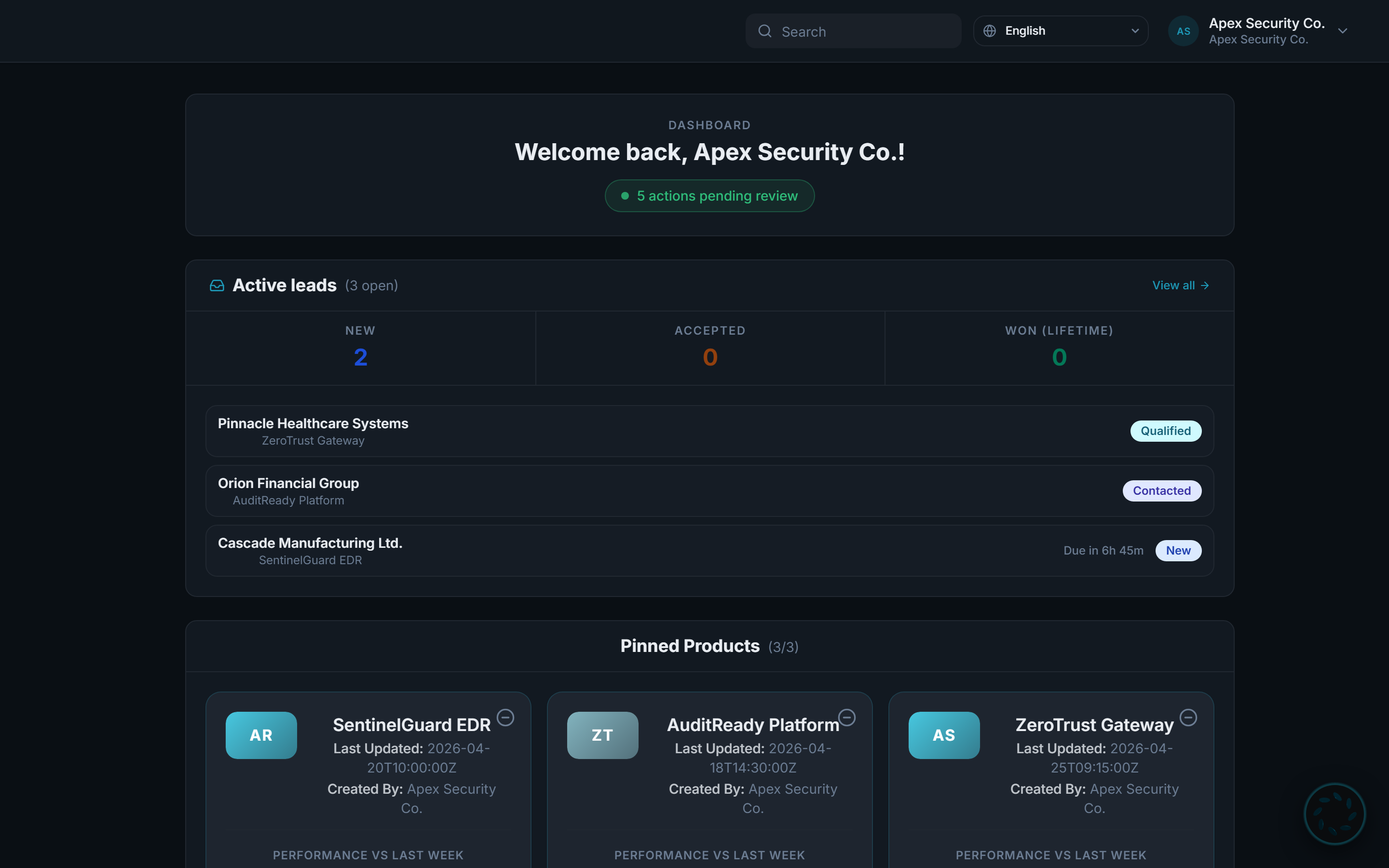1389x868 pixels.
Task: Open the English language dropdown
Action: [1061, 31]
